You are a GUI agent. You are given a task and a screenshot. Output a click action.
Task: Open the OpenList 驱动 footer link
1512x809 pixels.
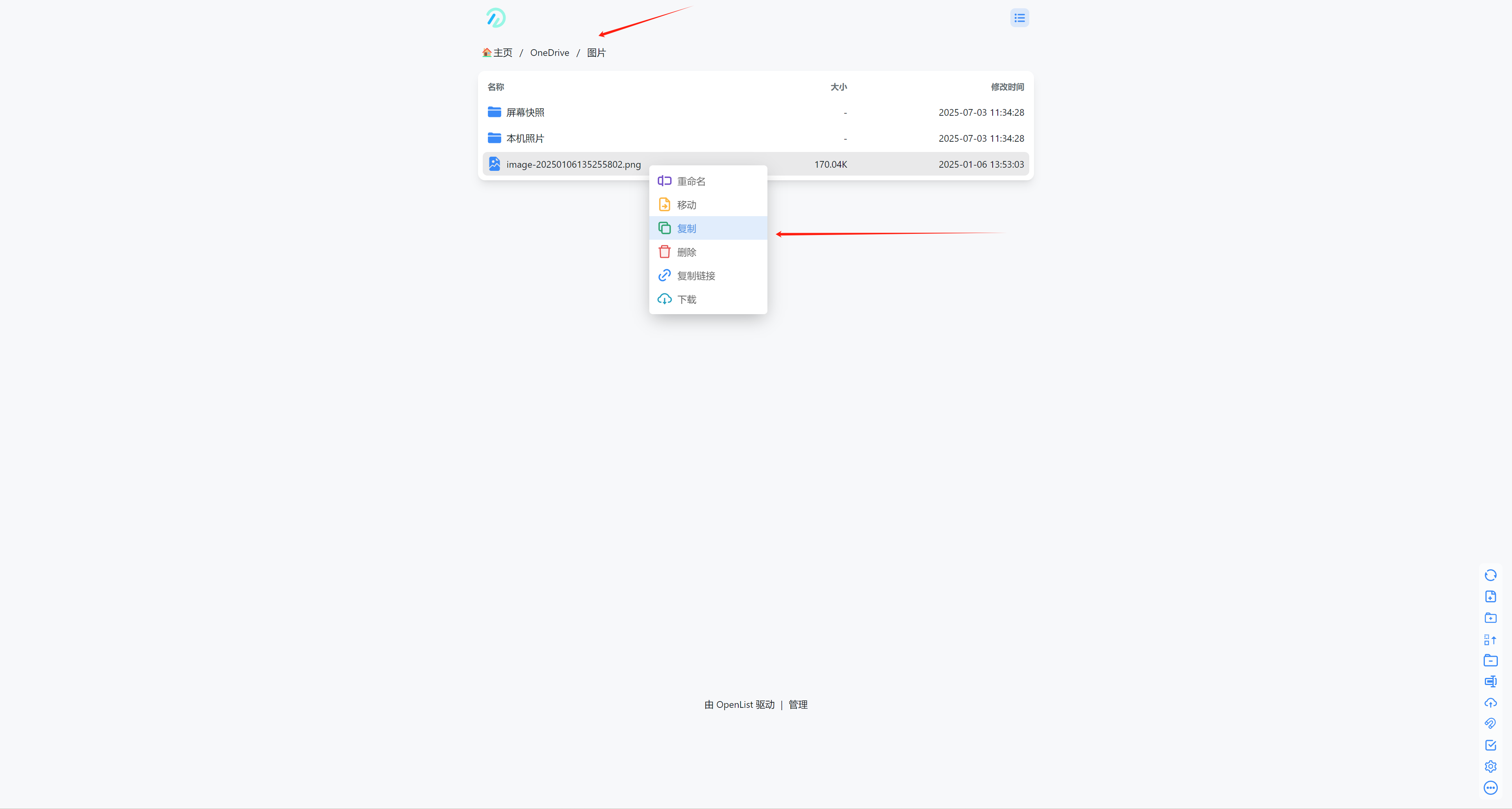coord(739,705)
